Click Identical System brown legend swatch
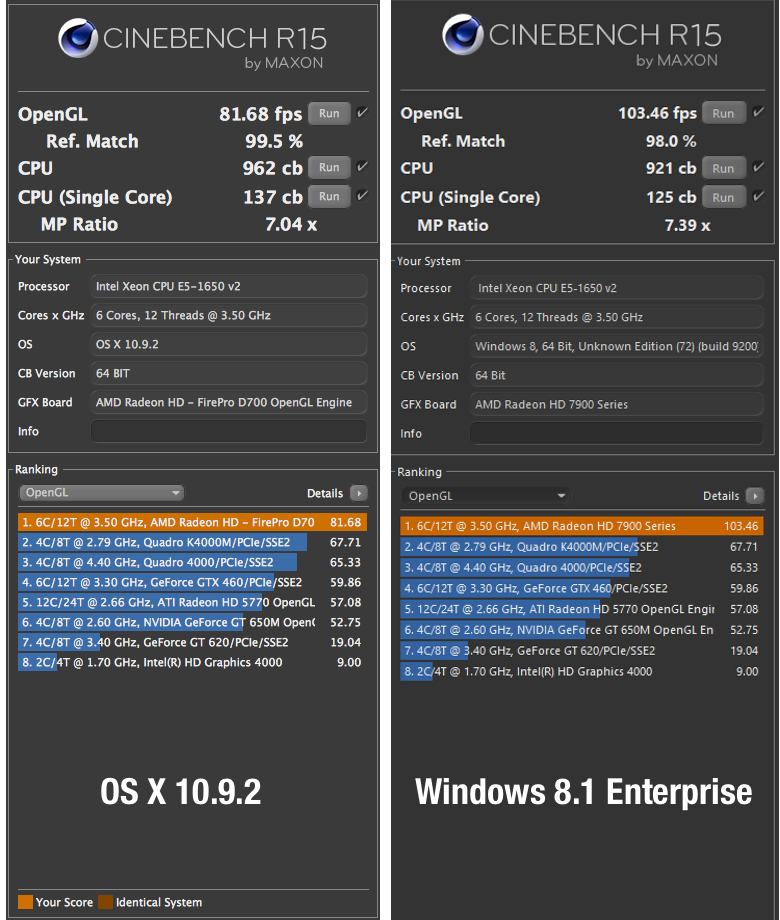 (106, 902)
